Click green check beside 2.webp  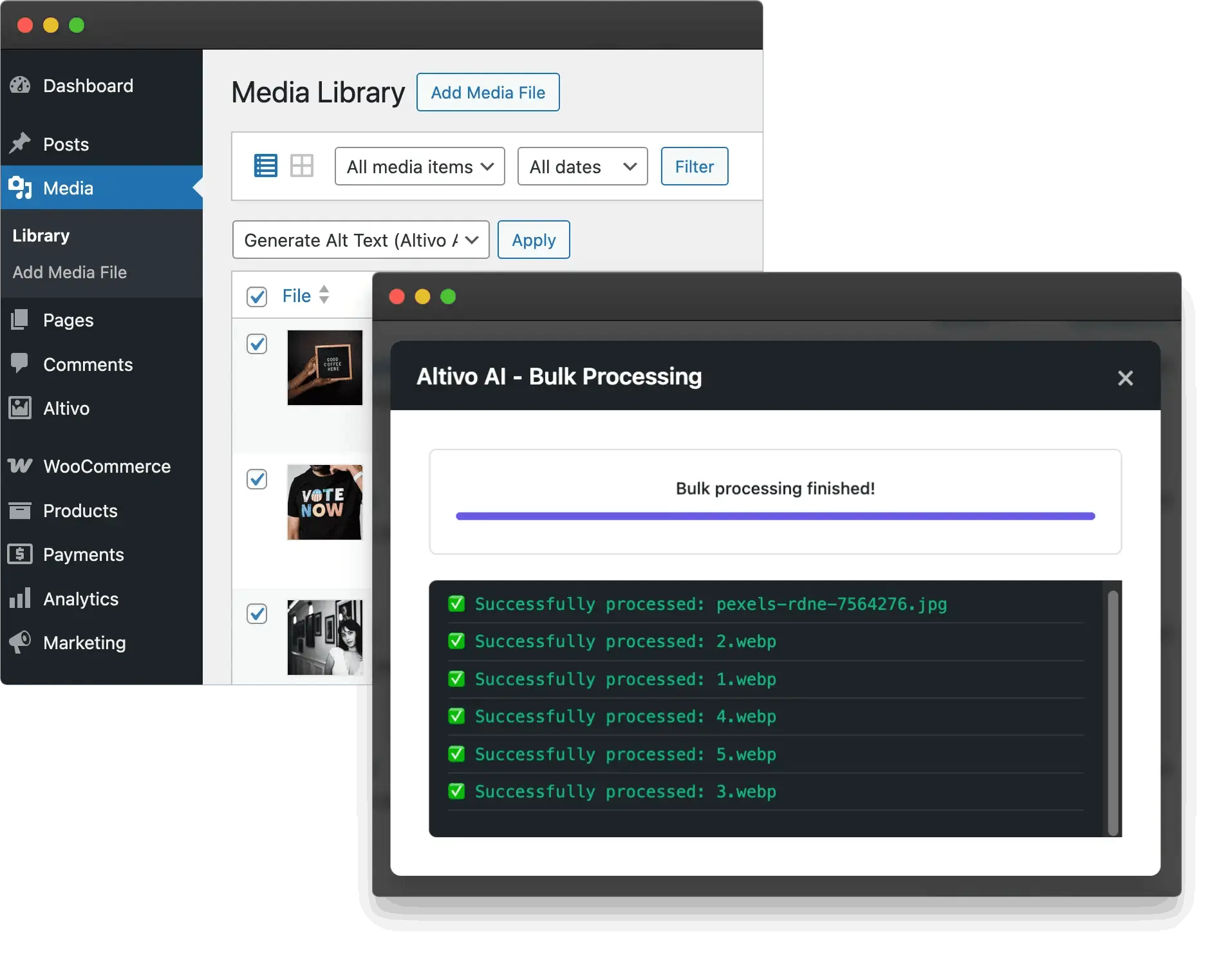(x=456, y=641)
